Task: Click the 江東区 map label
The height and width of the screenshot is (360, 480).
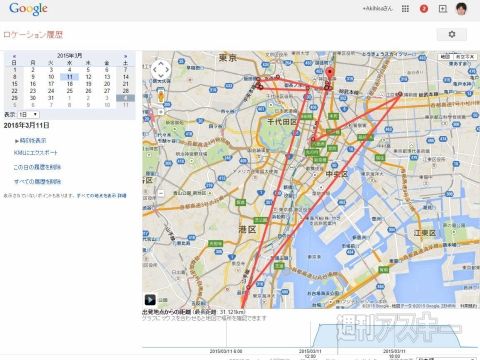Action: 425,233
